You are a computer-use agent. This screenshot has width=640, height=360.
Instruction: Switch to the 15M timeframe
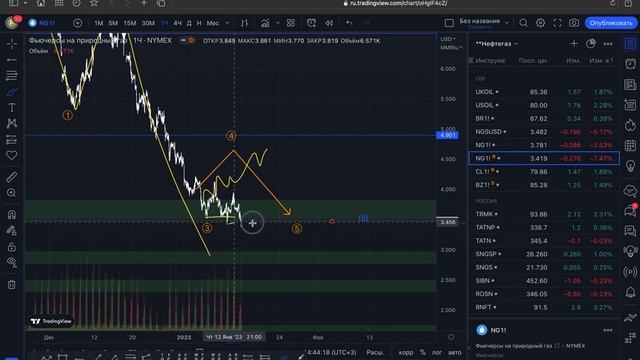click(130, 23)
